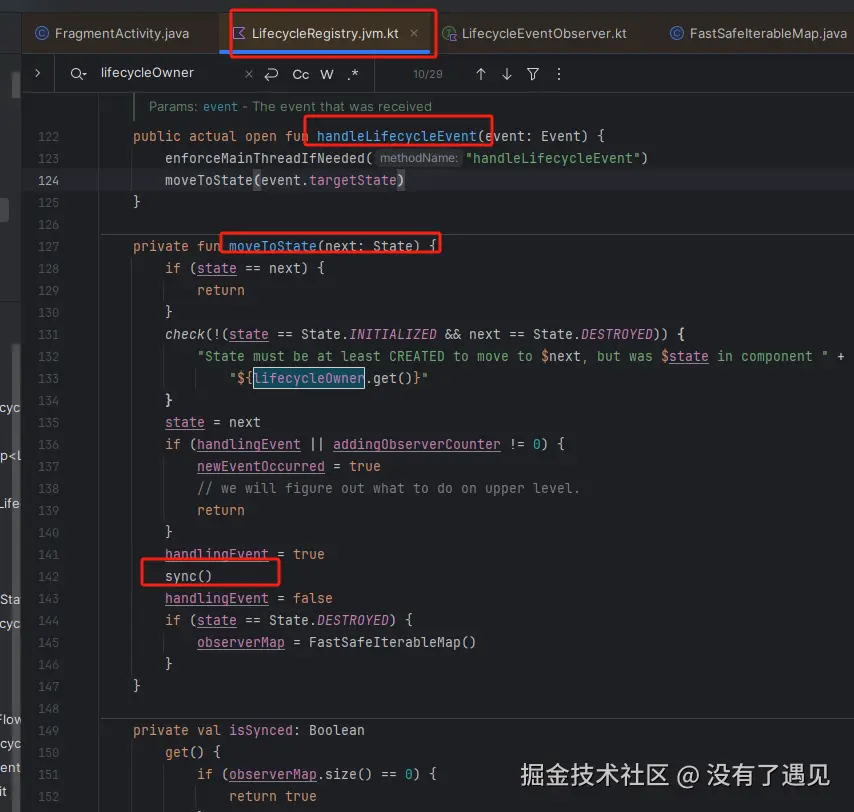Screen dimensions: 854x812
Task: Click the 10/29 match counter
Action: pyautogui.click(x=428, y=74)
